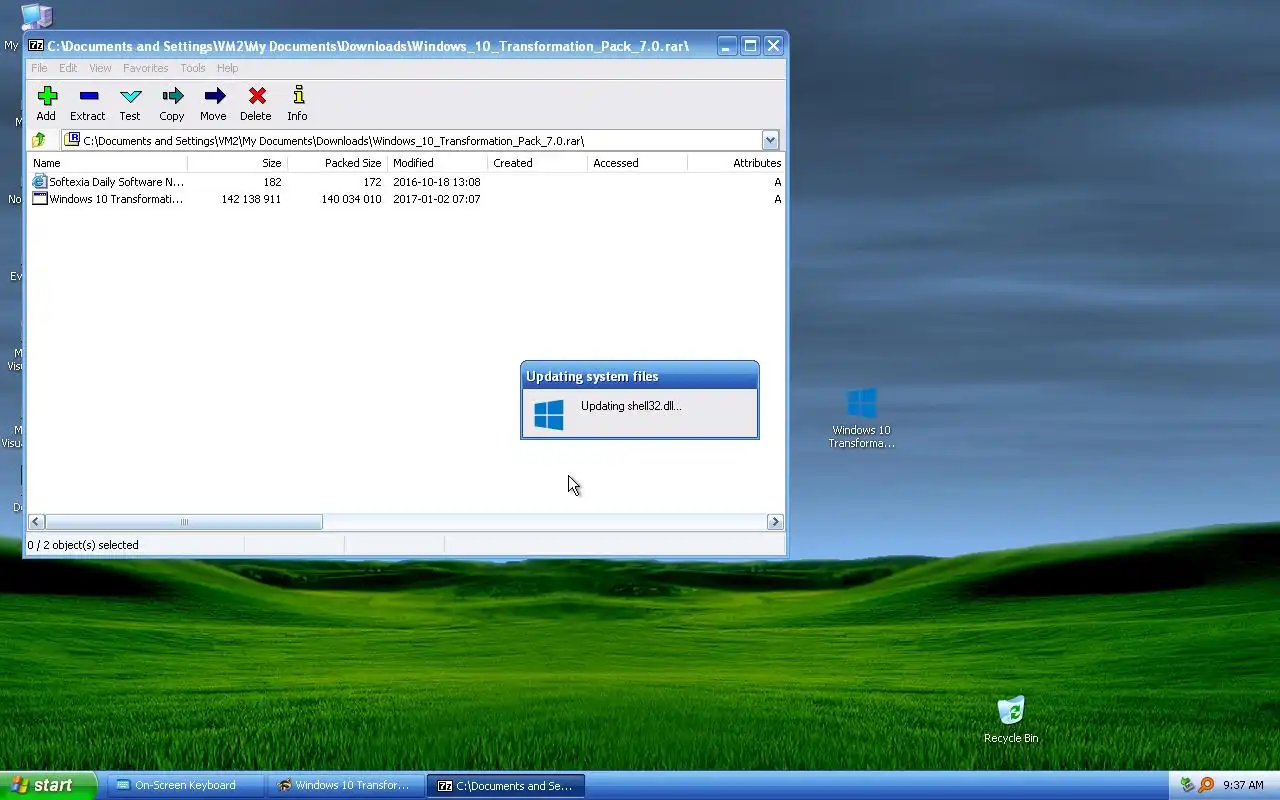Click packed size 140 034 010
1280x800 pixels.
[x=351, y=199]
